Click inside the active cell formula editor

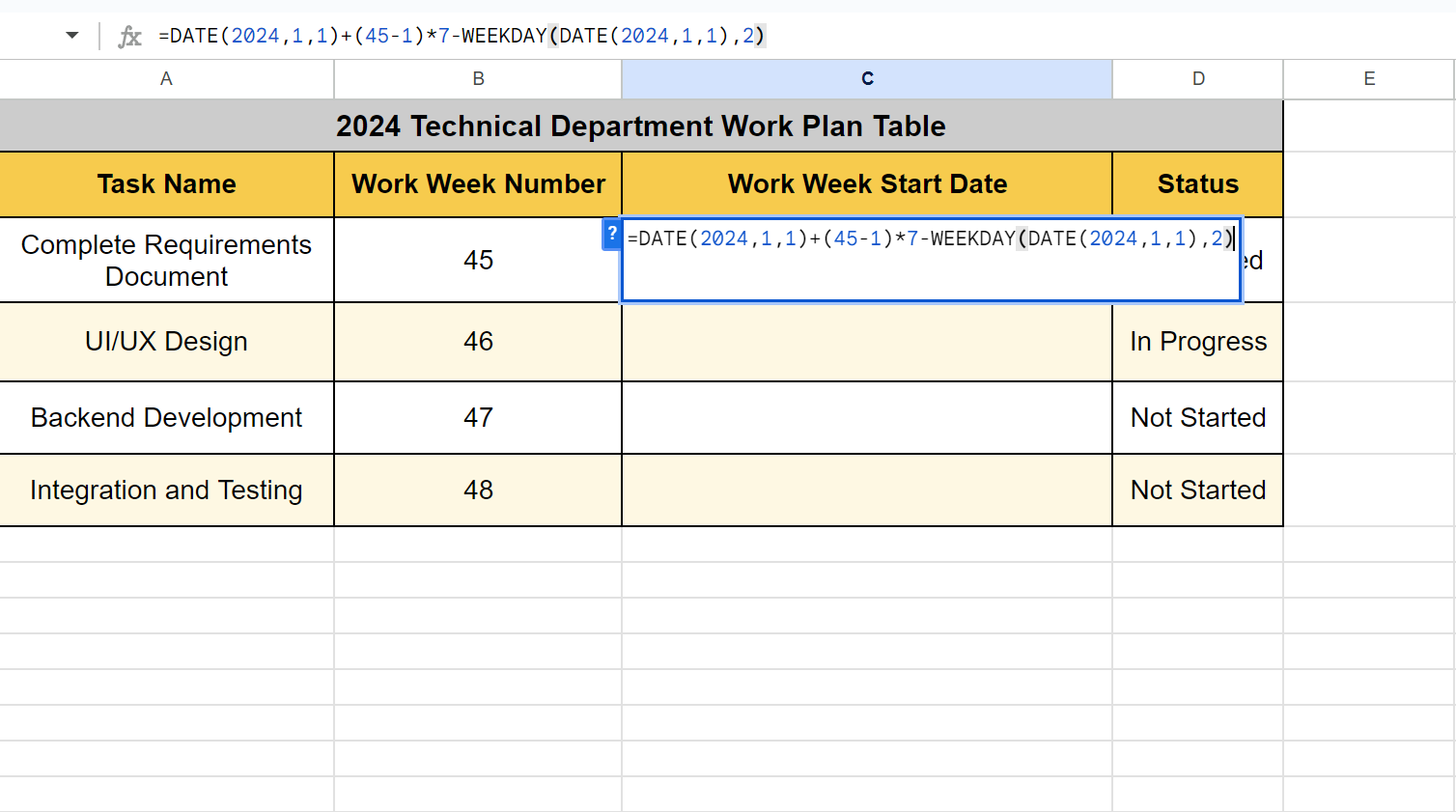931,260
